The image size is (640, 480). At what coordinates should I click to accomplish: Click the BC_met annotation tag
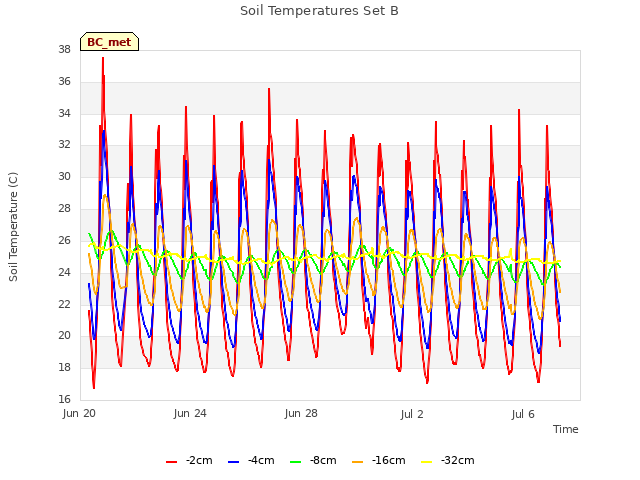pyautogui.click(x=109, y=42)
